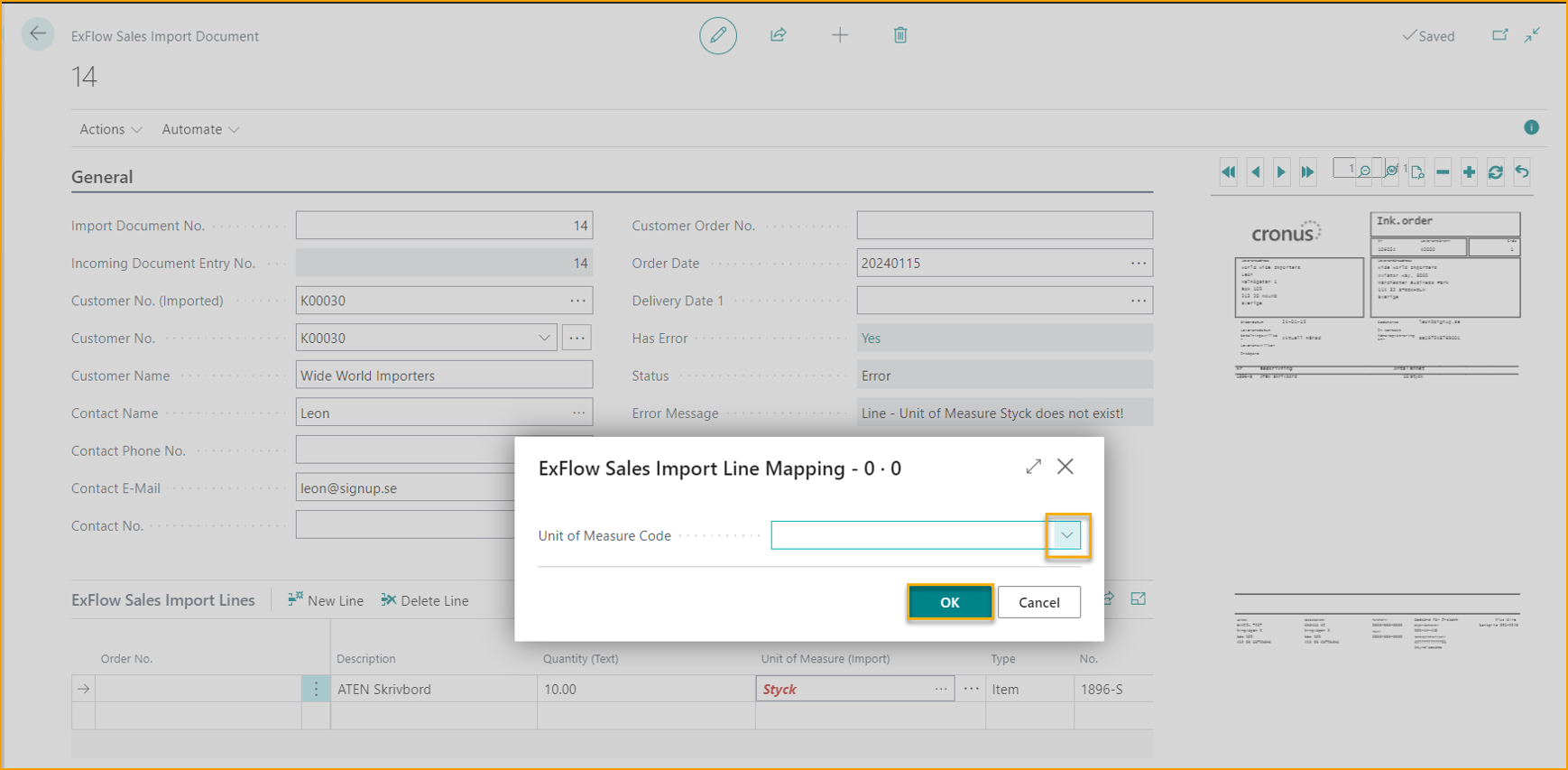Image resolution: width=1568 pixels, height=770 pixels.
Task: Click the 1896-S item number cell
Action: point(1113,689)
